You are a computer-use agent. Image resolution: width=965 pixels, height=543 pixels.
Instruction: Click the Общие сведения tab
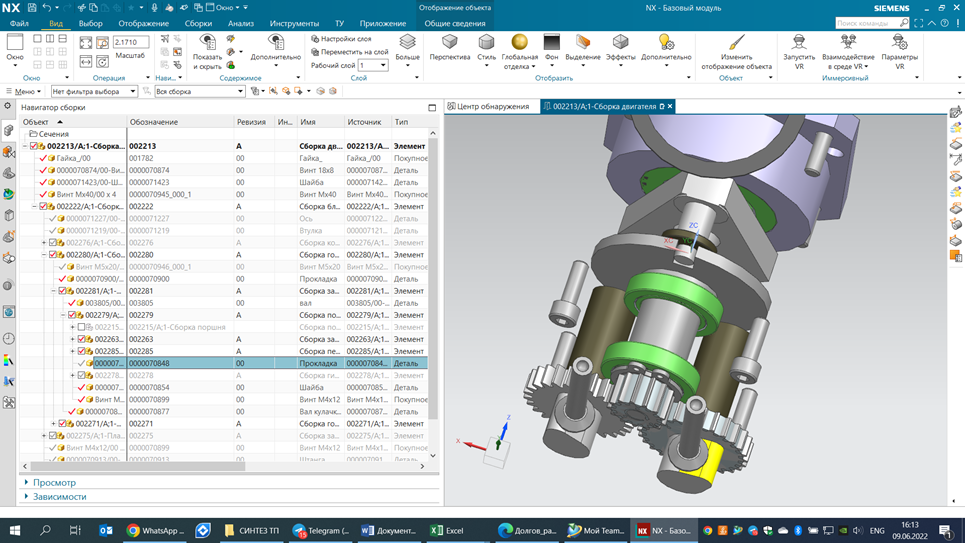click(455, 23)
